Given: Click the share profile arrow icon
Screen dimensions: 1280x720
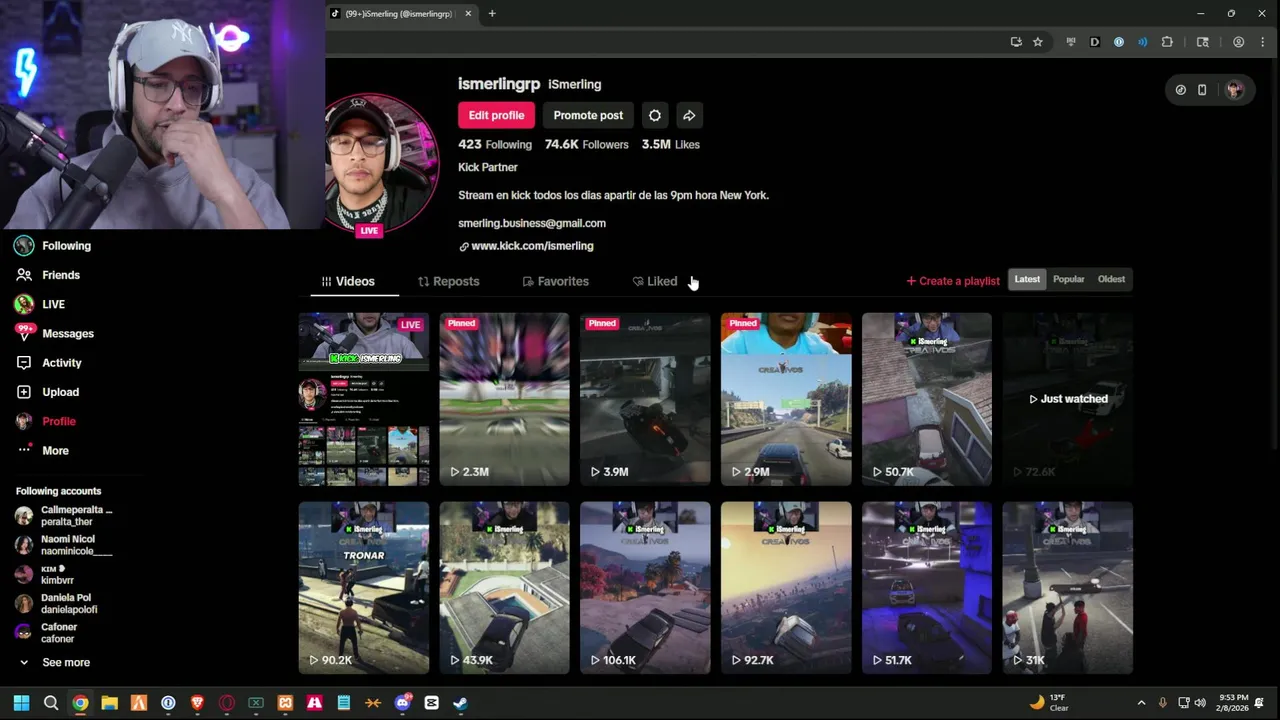Looking at the screenshot, I should [x=689, y=115].
